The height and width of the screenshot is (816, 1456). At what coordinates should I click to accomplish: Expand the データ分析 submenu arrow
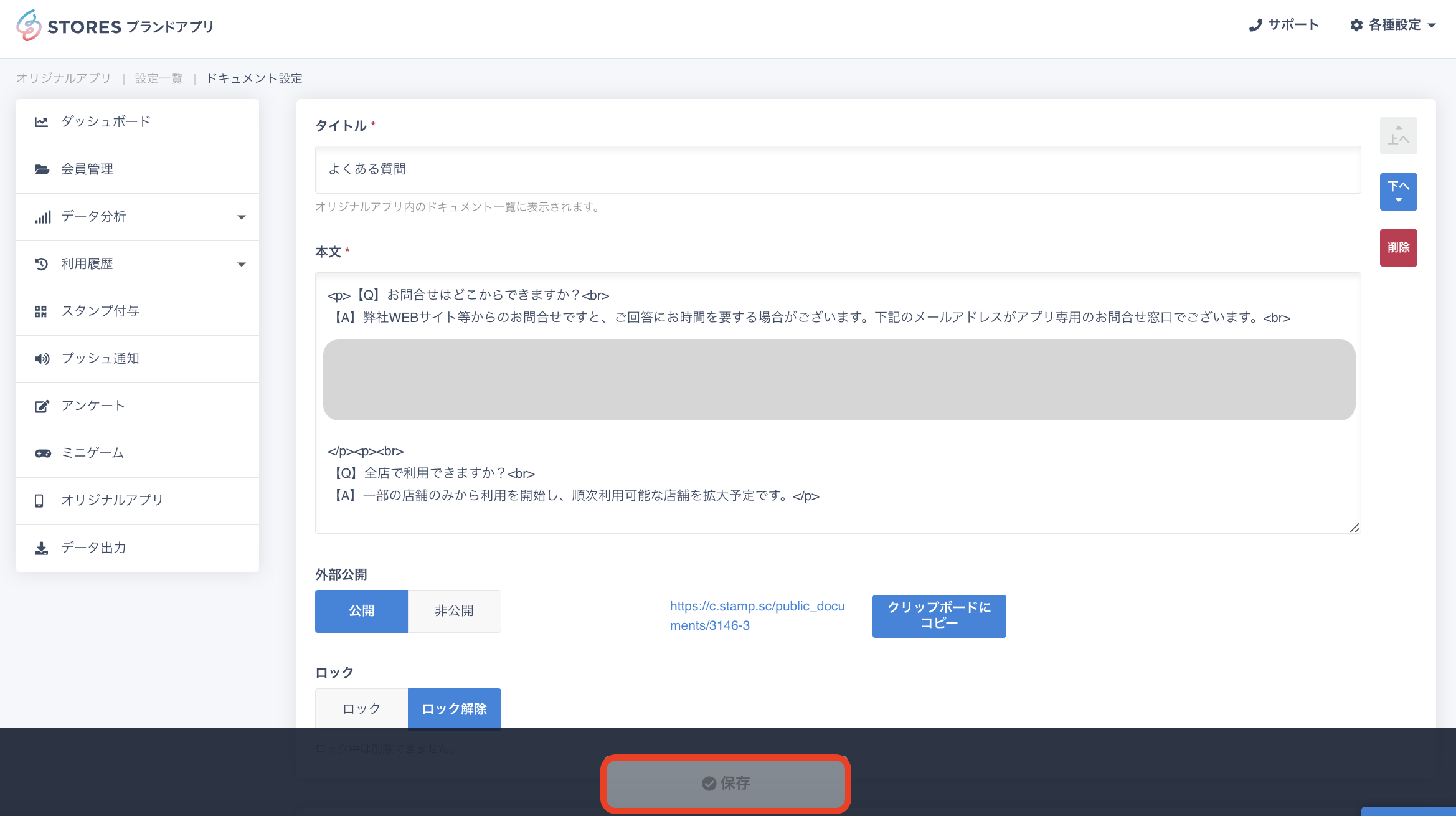[x=242, y=217]
